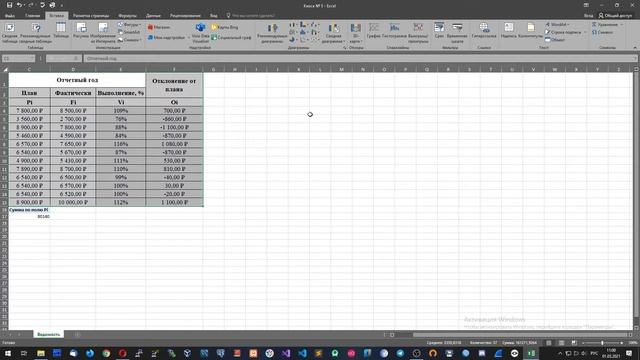Select the 'Отклонение от плана' header cell
Screen dimensions: 640x360
point(174,85)
